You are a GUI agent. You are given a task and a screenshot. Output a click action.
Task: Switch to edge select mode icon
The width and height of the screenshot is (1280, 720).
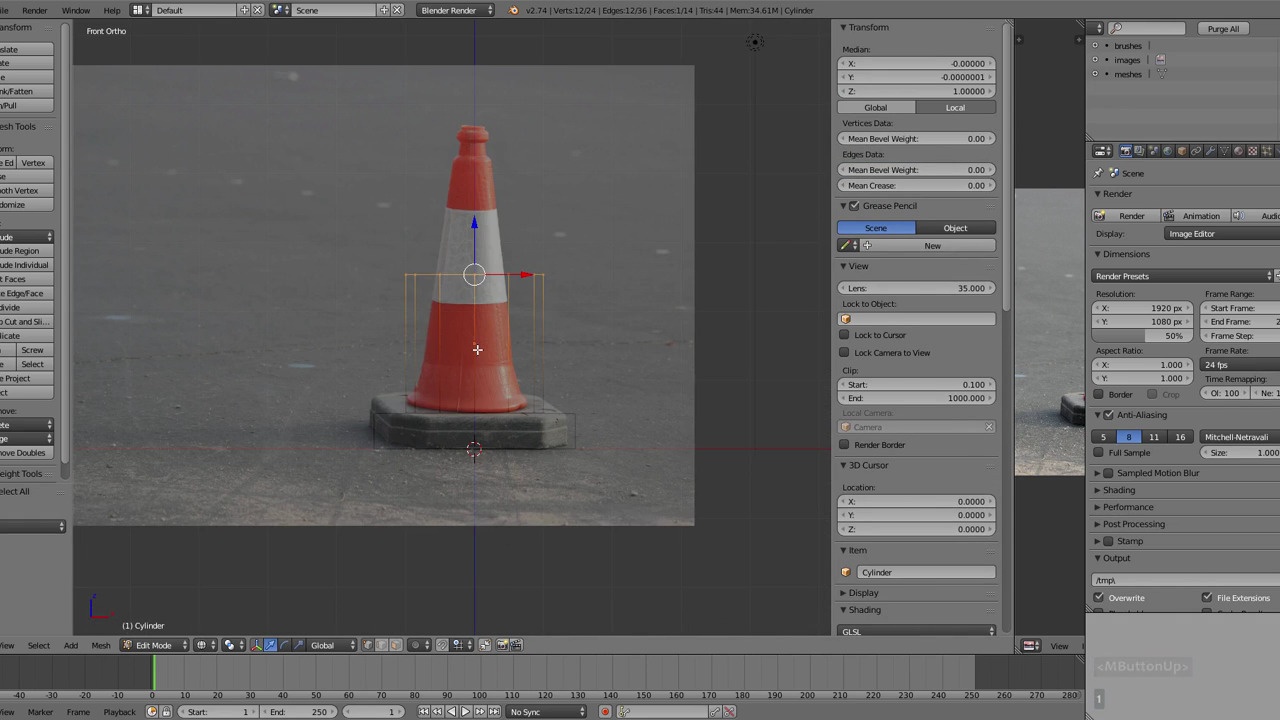[381, 645]
